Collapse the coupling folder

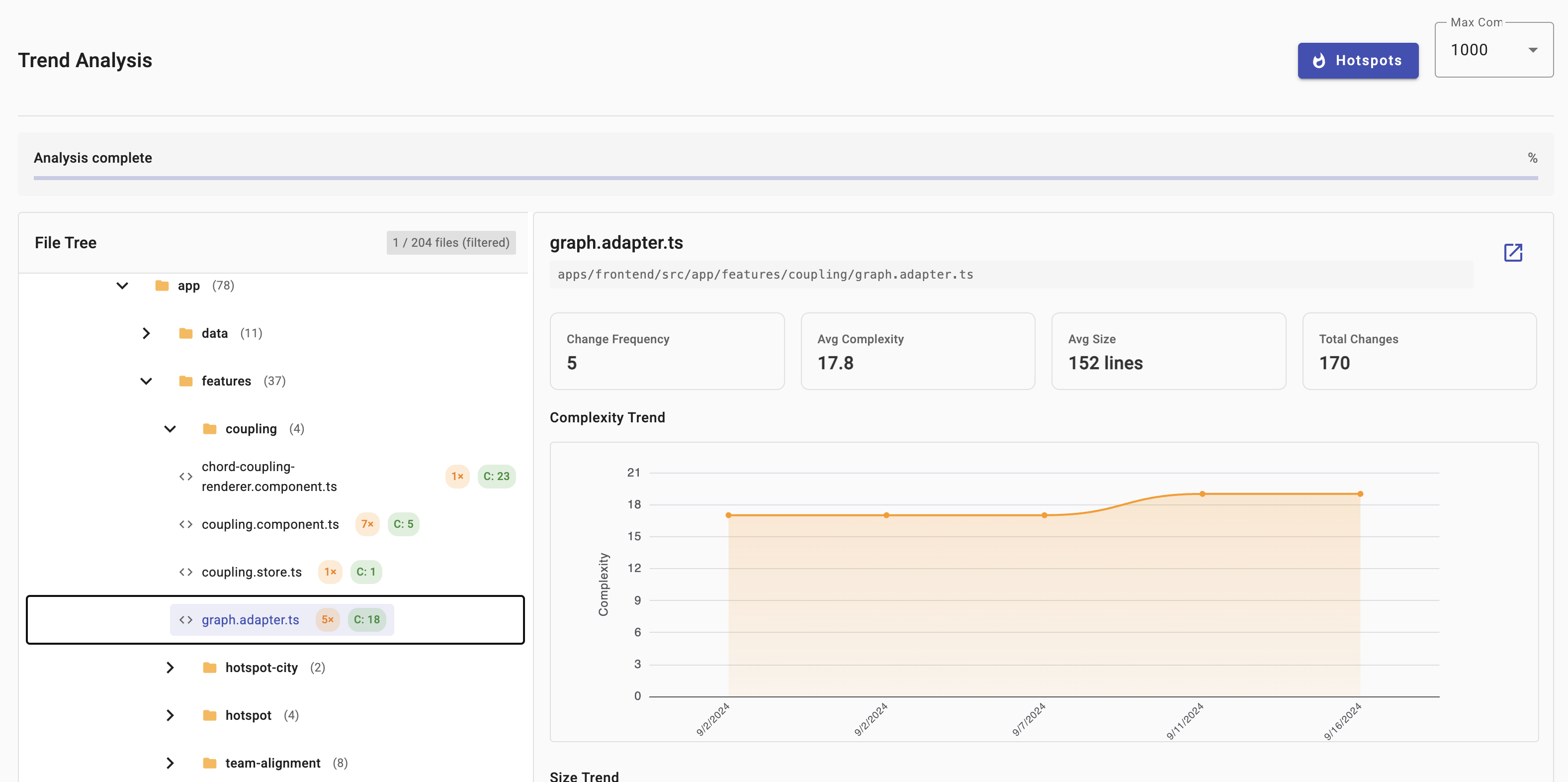[x=170, y=429]
